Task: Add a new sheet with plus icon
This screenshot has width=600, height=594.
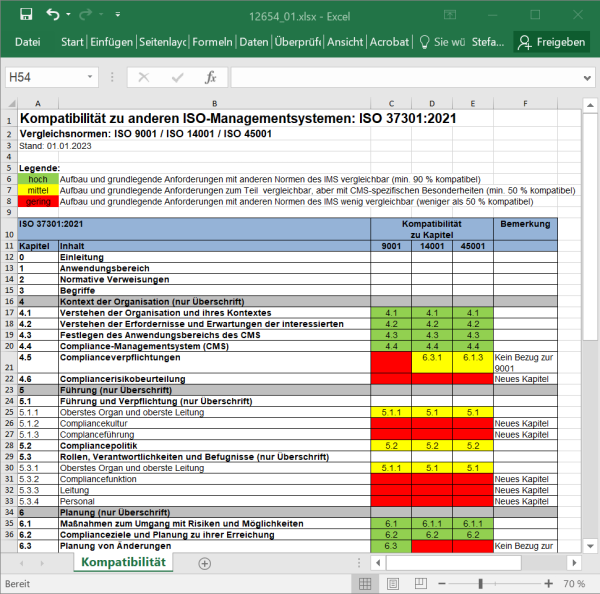Action: (205, 563)
